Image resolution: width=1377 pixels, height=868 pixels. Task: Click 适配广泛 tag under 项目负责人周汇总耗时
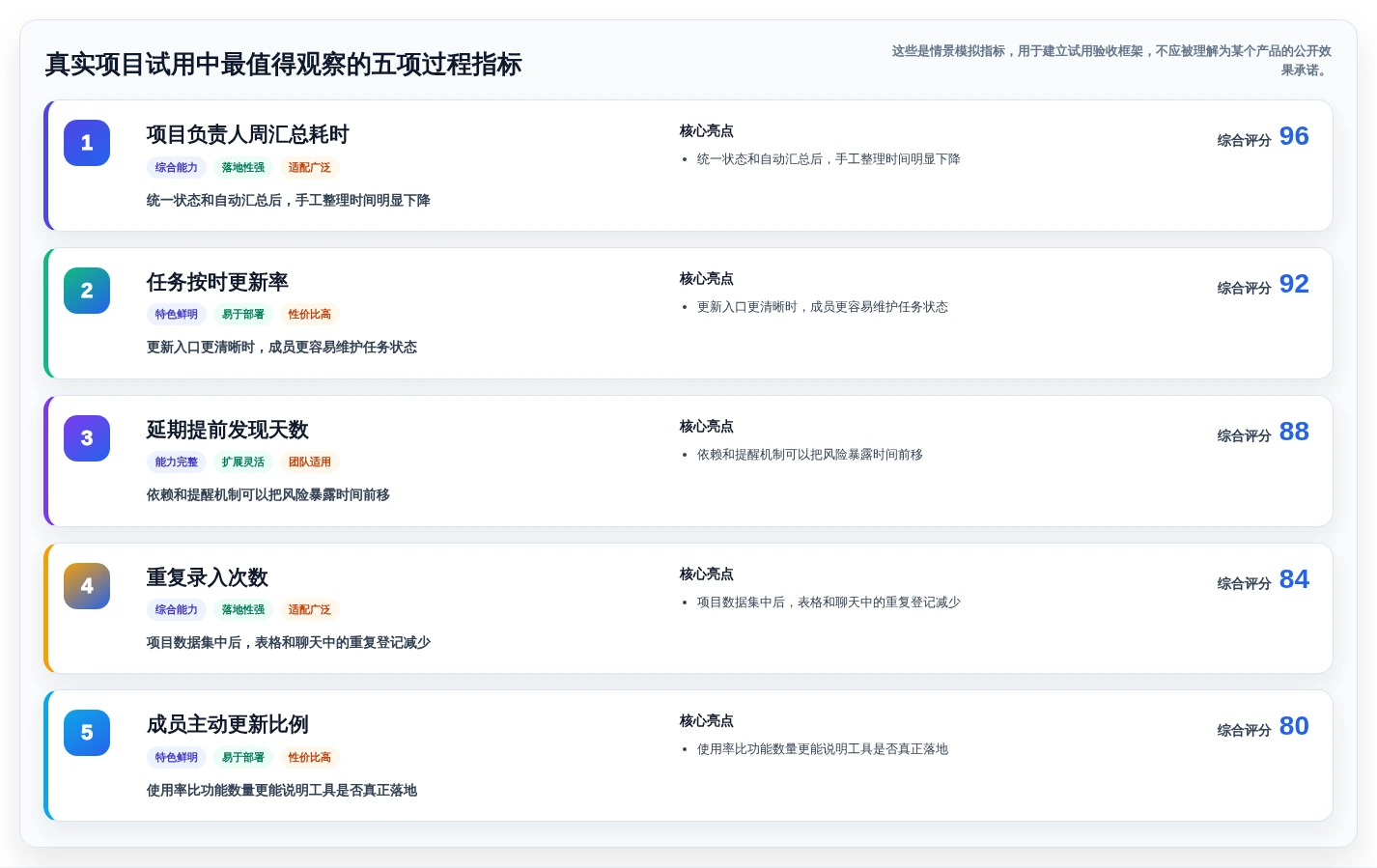310,167
